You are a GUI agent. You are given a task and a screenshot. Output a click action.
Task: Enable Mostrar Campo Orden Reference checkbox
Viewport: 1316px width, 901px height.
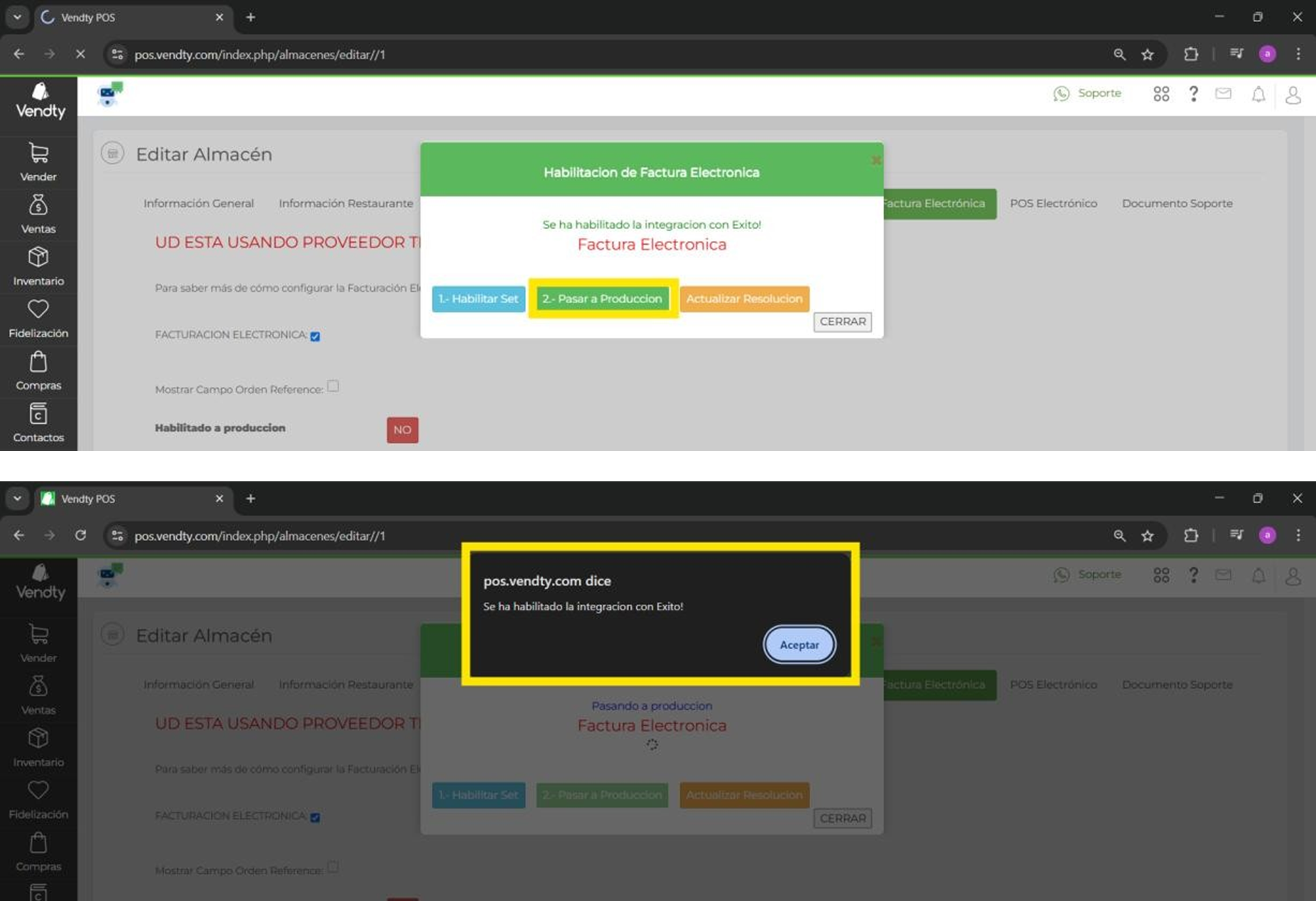coord(333,387)
